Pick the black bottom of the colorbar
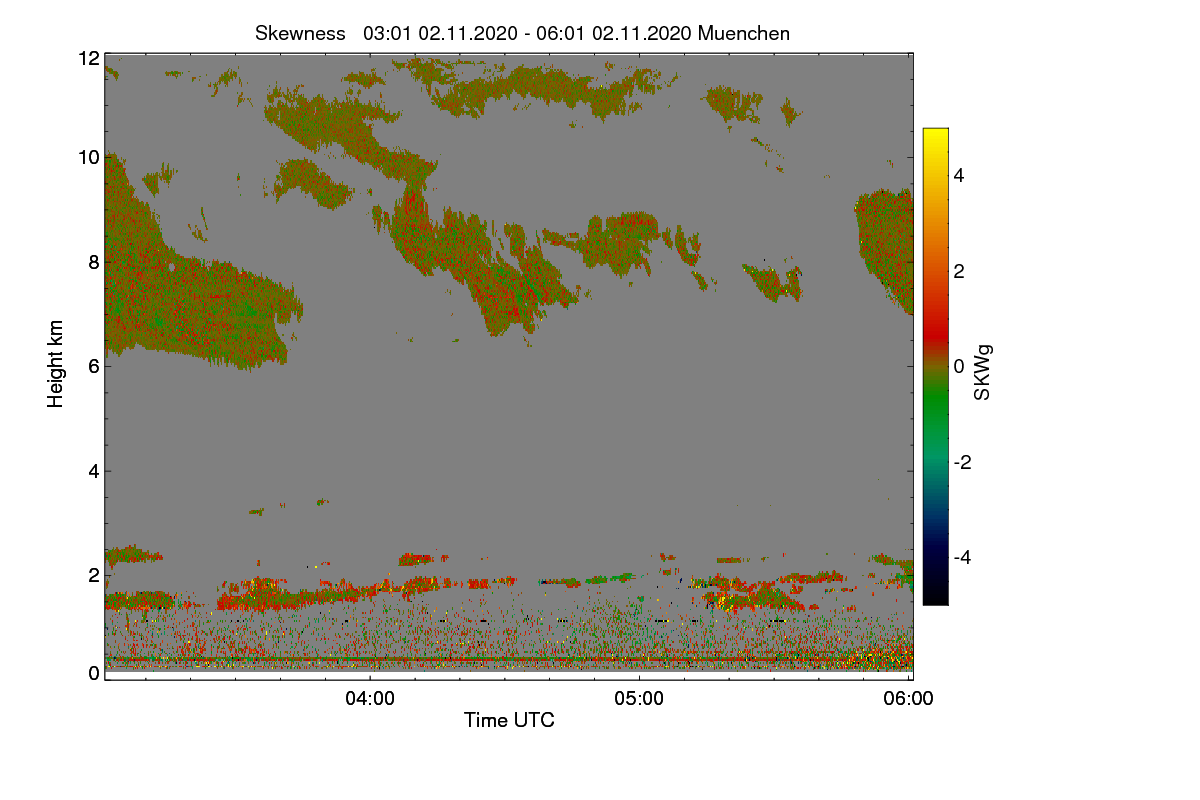 (x=935, y=596)
